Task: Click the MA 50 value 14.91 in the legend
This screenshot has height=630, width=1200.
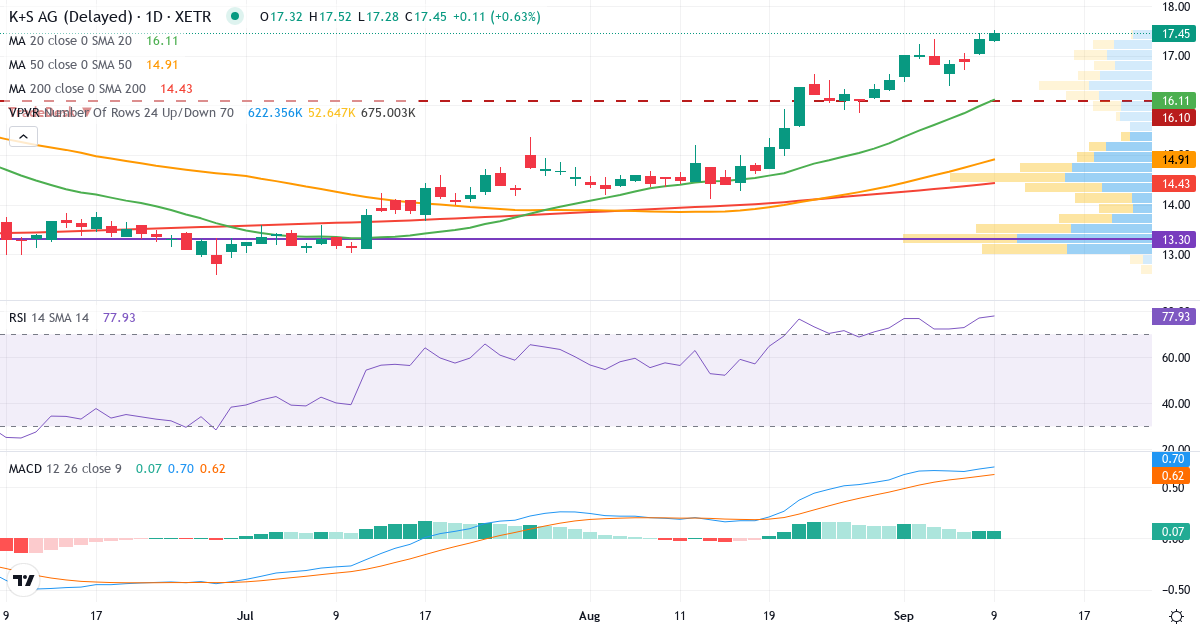Action: click(162, 65)
